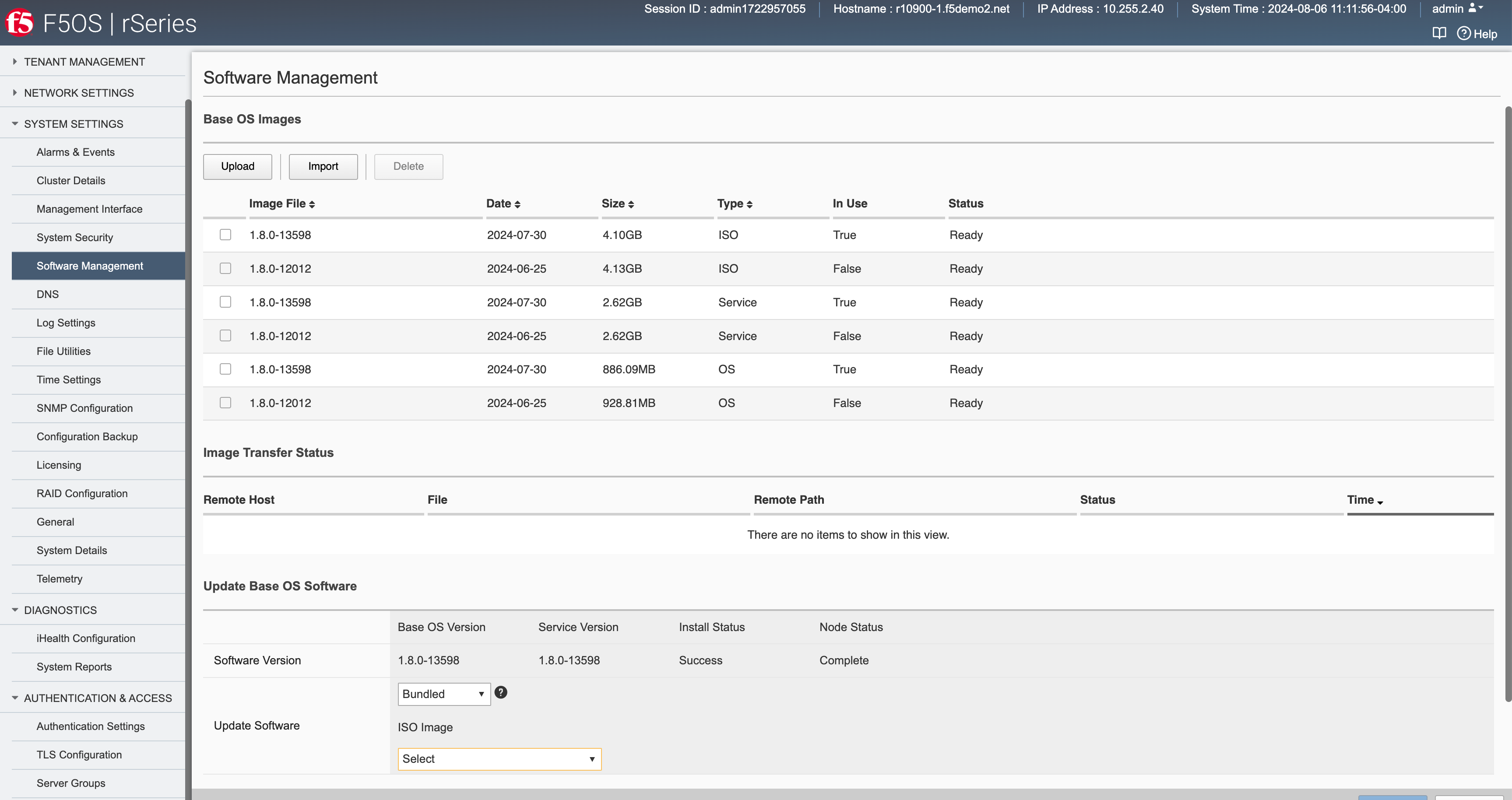Click the Import button

tap(323, 167)
